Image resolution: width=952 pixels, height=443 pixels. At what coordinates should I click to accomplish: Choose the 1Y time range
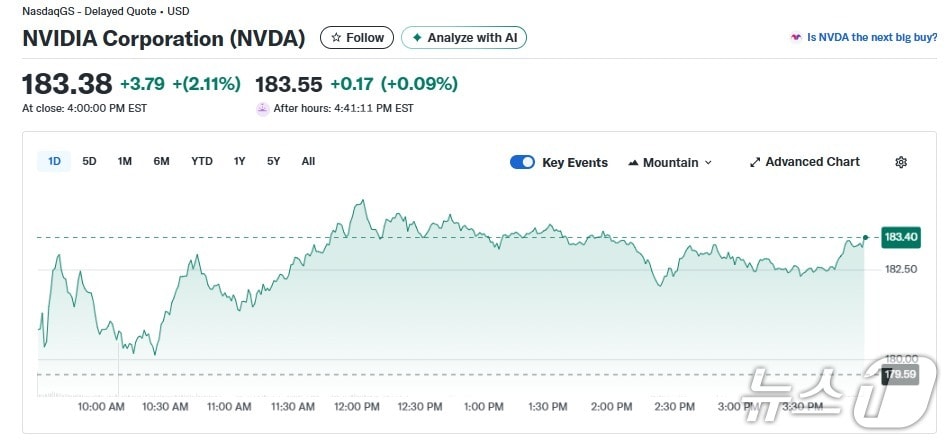point(240,161)
